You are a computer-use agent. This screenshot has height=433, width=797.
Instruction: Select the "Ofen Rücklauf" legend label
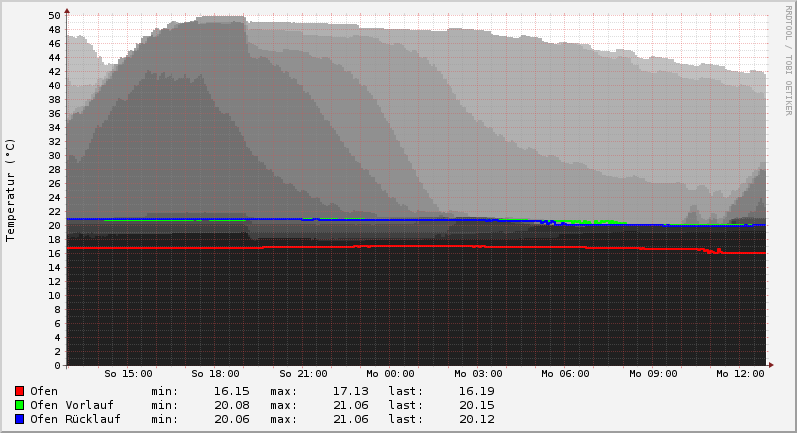[75, 419]
